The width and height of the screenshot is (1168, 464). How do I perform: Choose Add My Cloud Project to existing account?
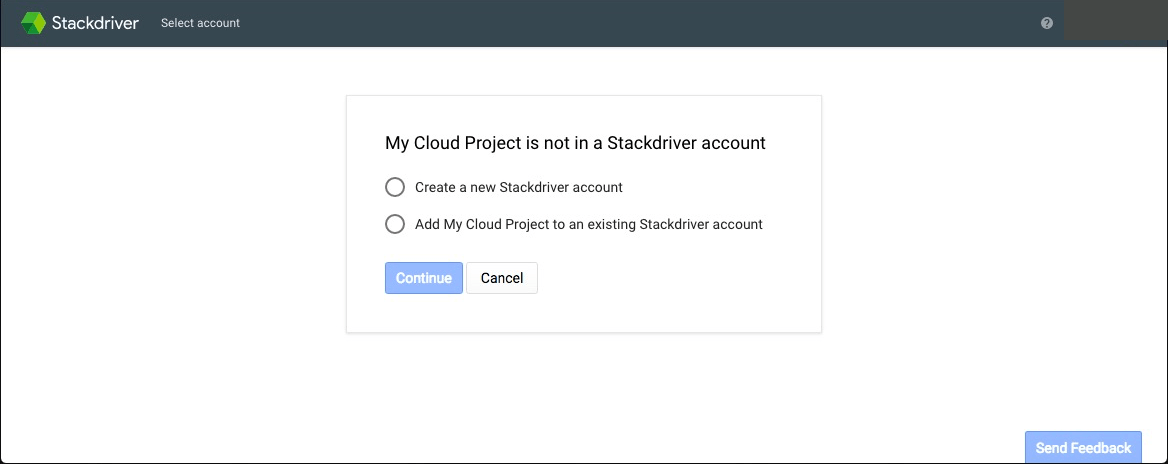tap(395, 223)
